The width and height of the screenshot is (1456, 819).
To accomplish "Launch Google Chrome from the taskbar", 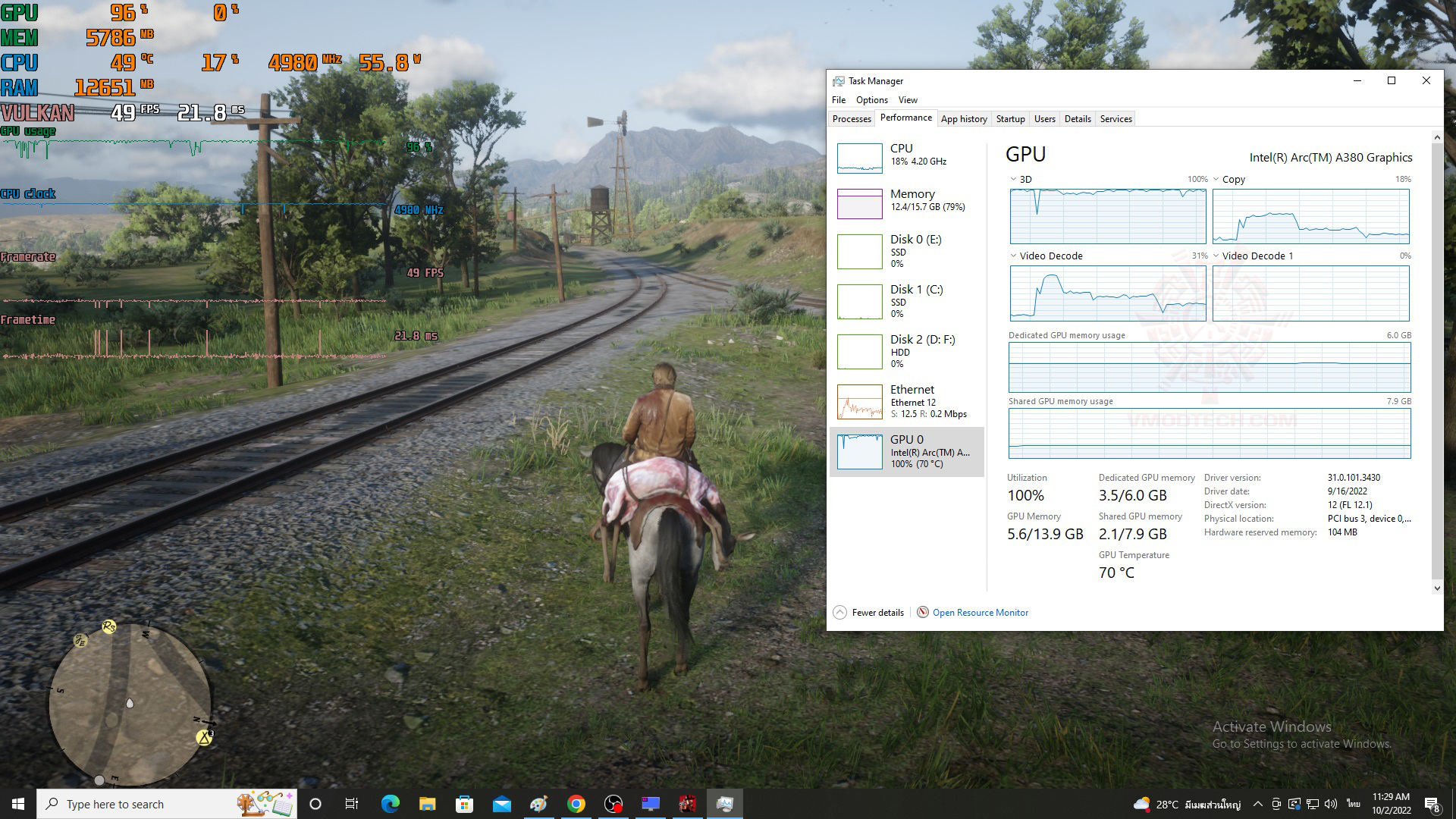I will pyautogui.click(x=576, y=804).
